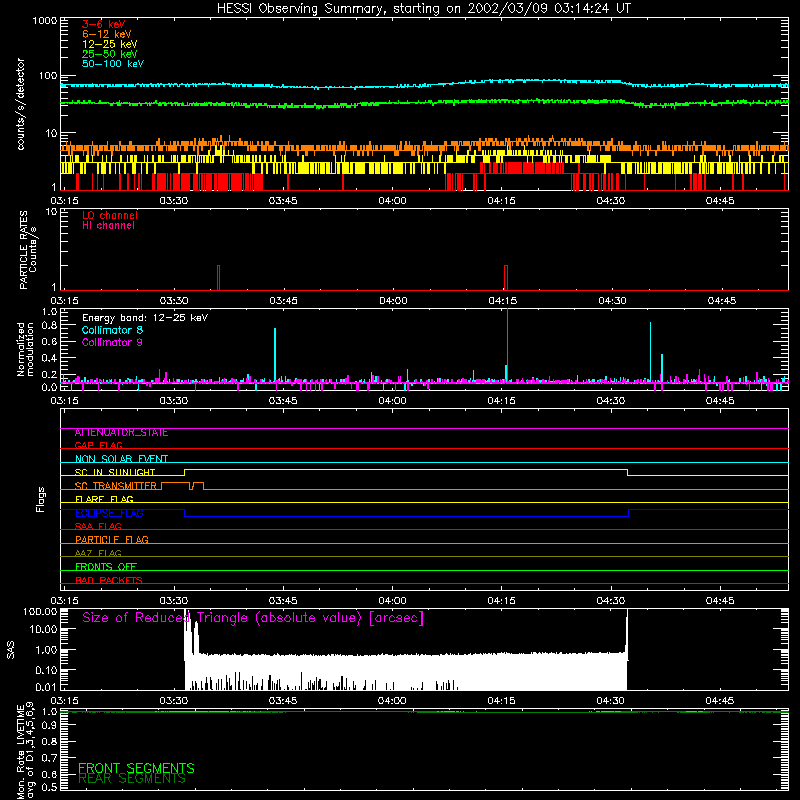Select the yellow '12-25 keV' legend label
800x800 pixels.
[110, 44]
